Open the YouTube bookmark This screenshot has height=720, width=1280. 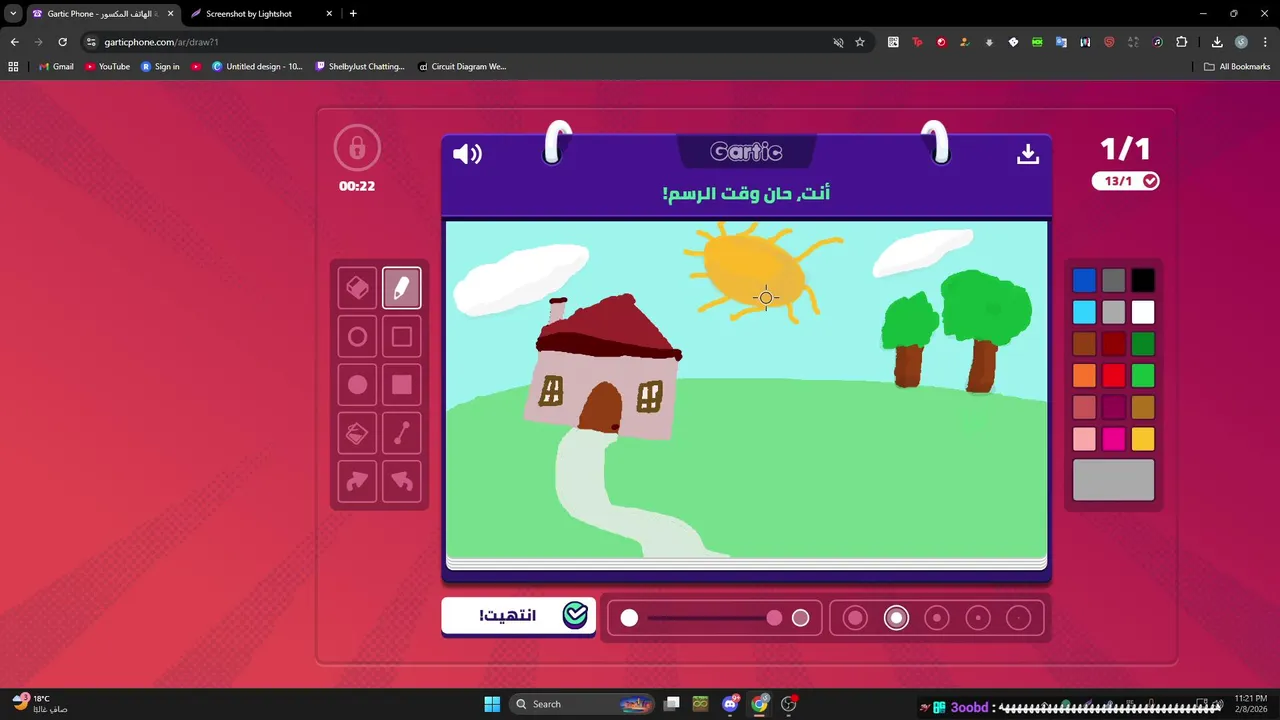[108, 66]
